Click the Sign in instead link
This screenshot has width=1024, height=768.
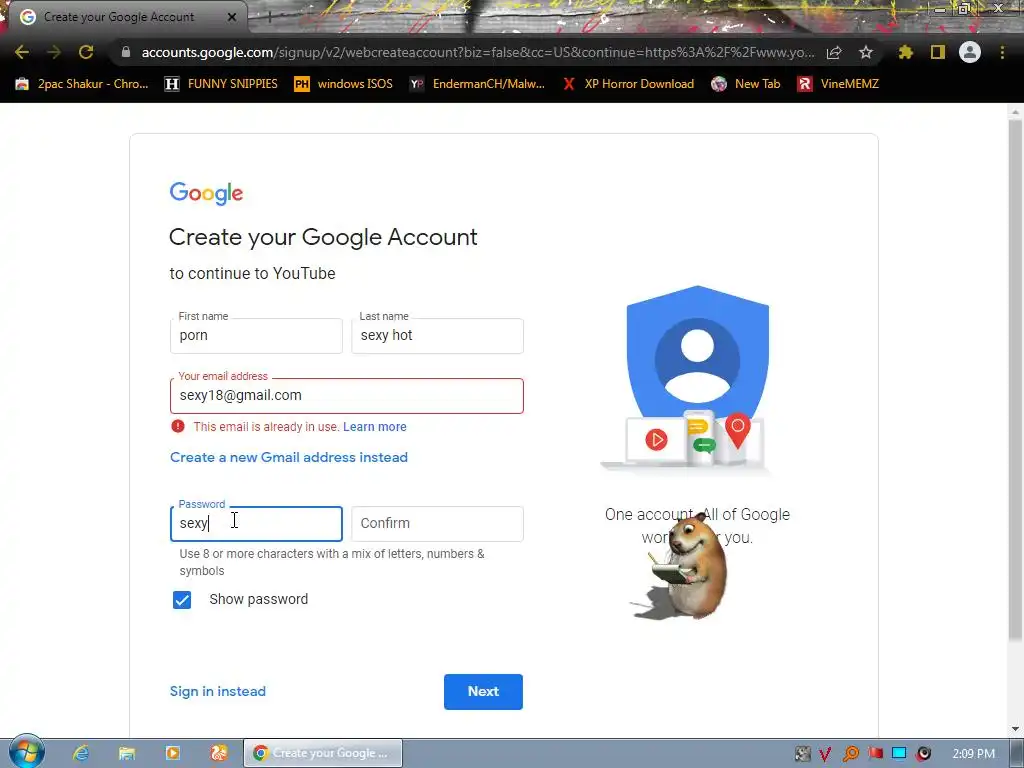click(217, 691)
